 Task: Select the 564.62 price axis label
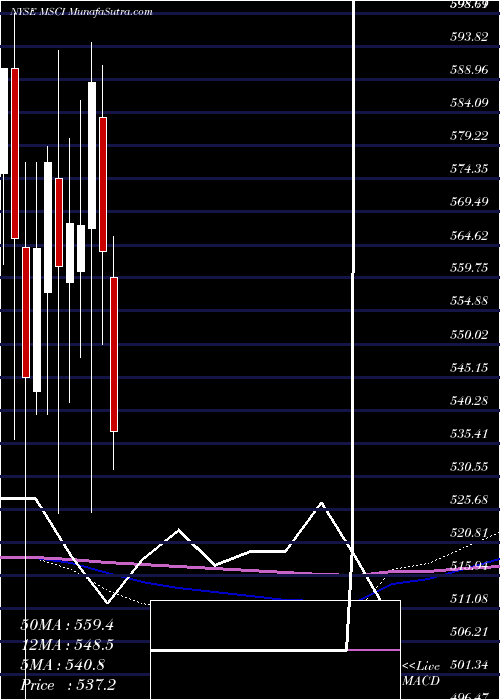[x=468, y=235]
